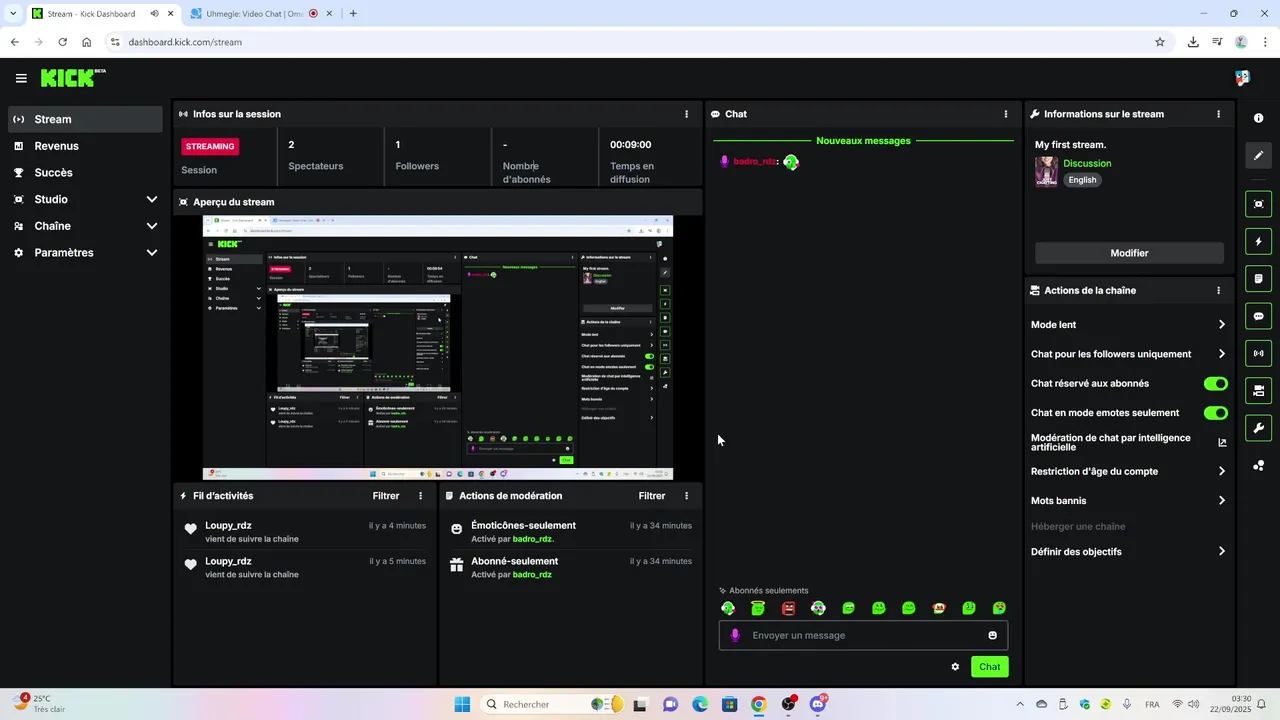This screenshot has height=720, width=1280.
Task: Reload the page in browser
Action: pyautogui.click(x=62, y=42)
